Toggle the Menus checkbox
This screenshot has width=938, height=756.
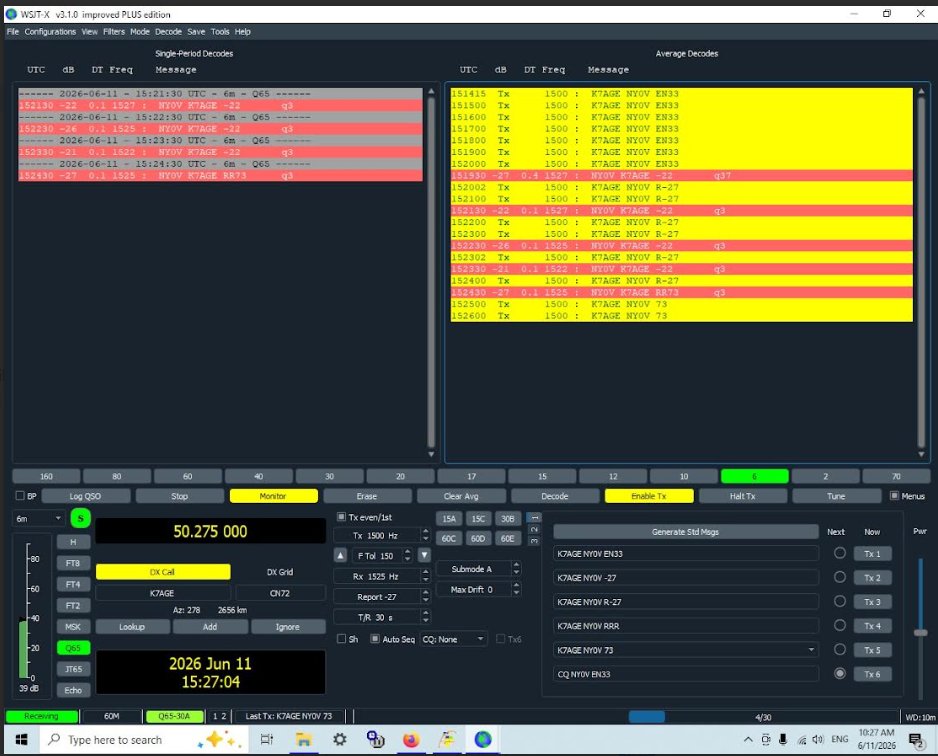(x=894, y=496)
